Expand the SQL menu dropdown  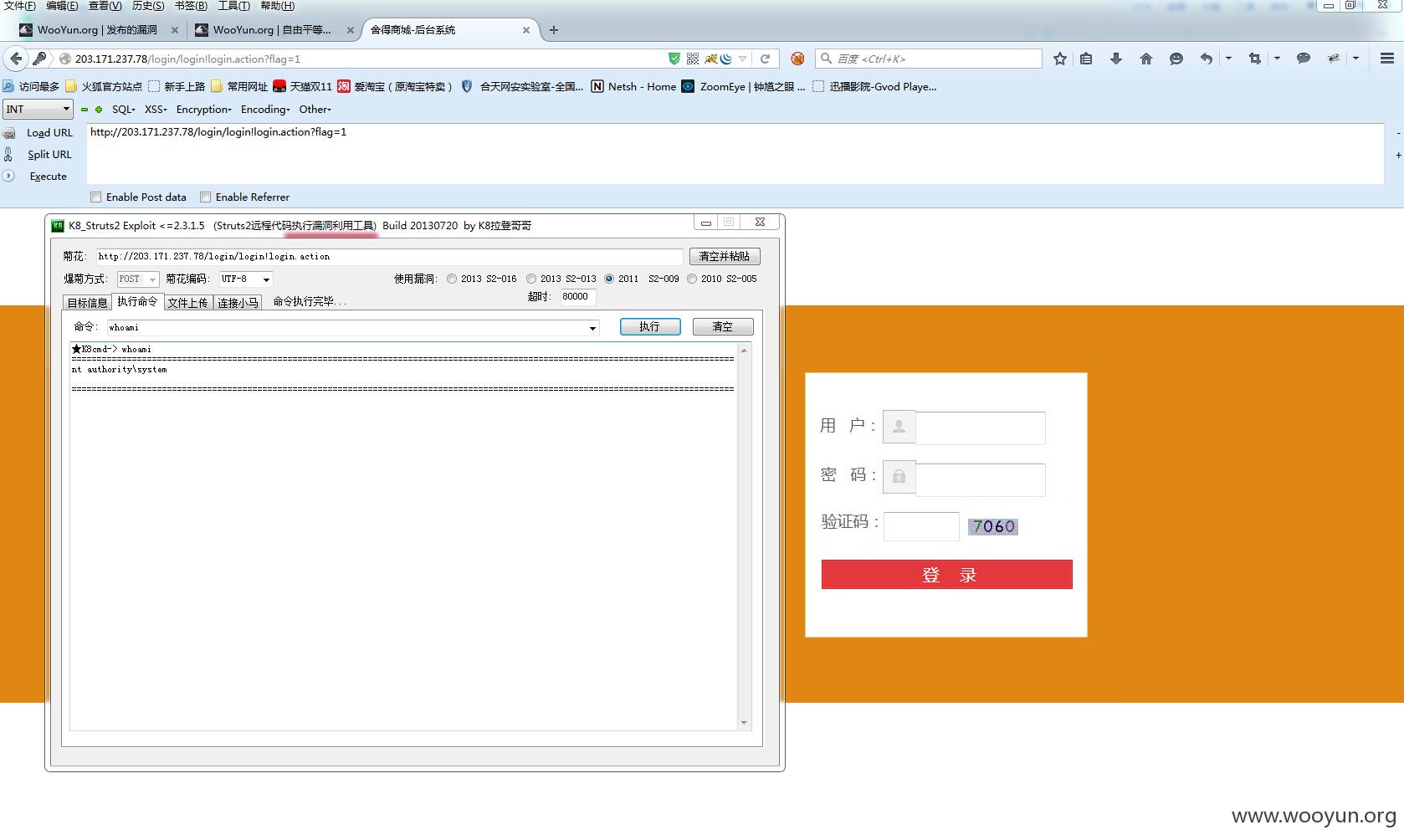tap(123, 110)
